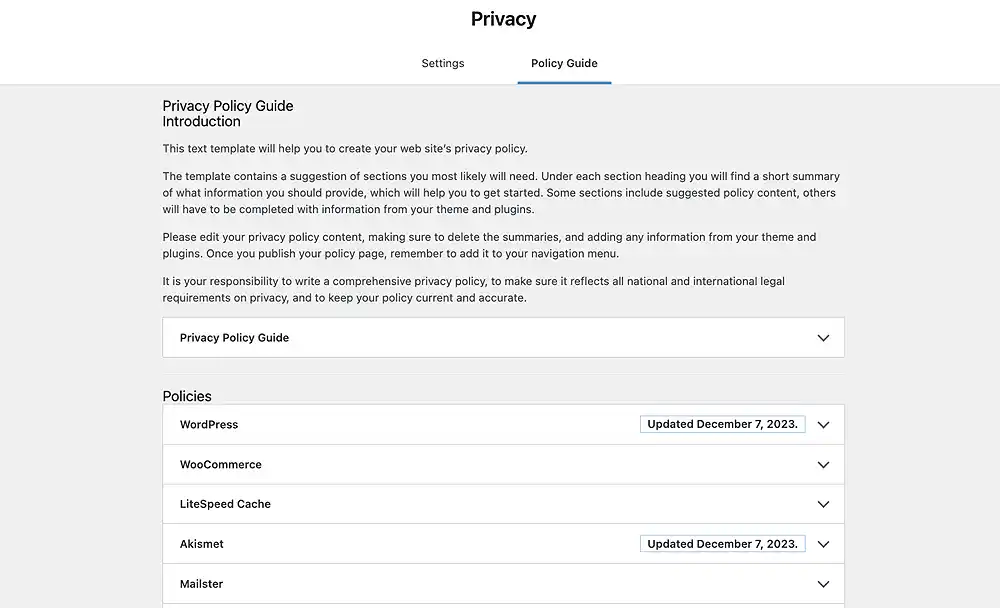
Task: Expand the Privacy Policy Guide accordion title
Action: point(234,338)
